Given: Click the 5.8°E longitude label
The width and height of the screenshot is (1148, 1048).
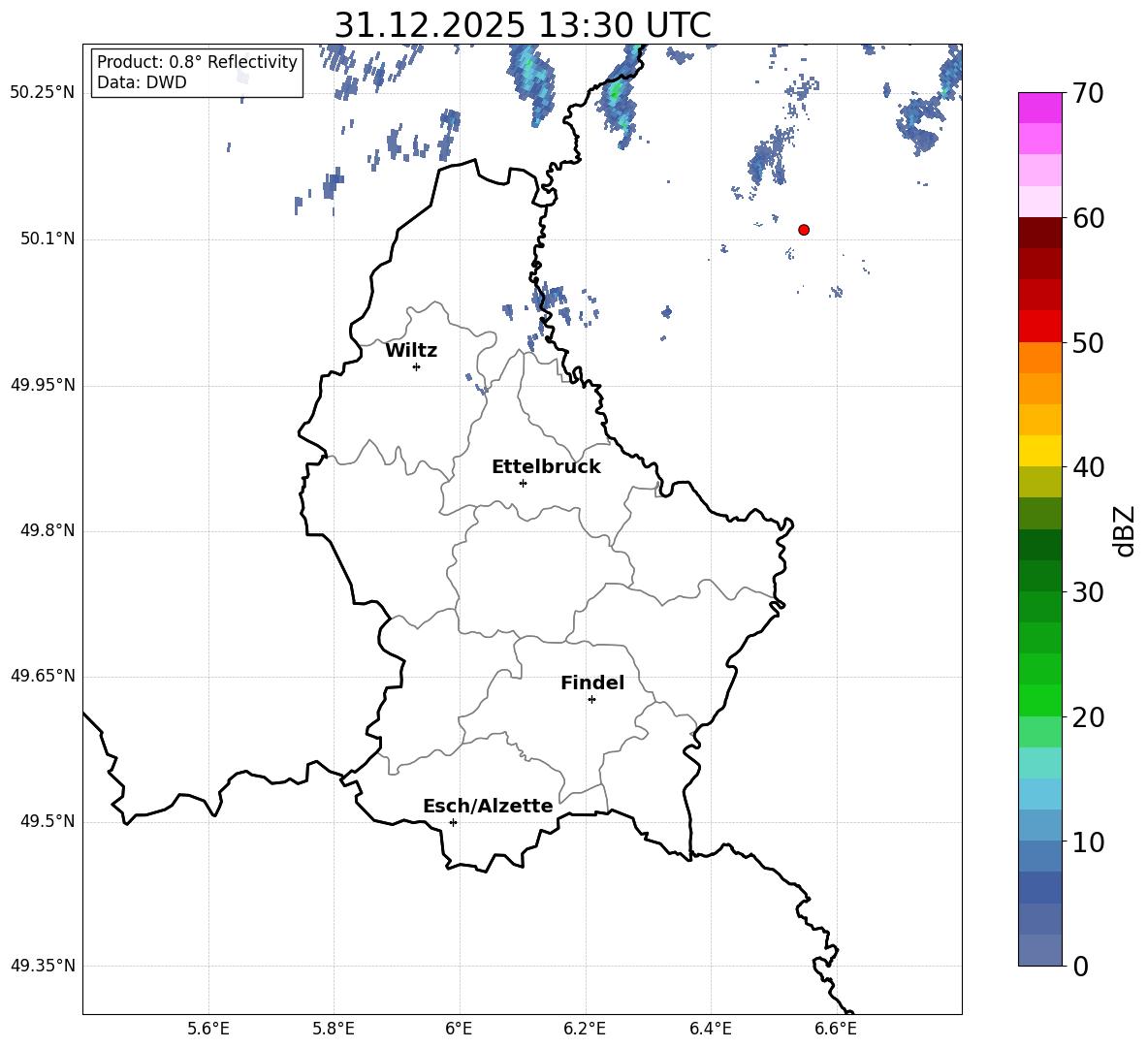Looking at the screenshot, I should pyautogui.click(x=334, y=1029).
